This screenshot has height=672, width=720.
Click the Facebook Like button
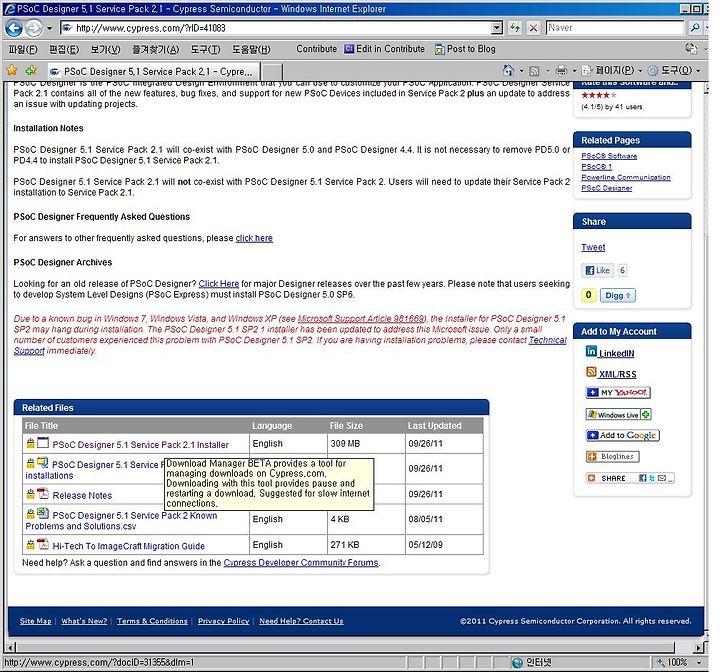click(x=597, y=270)
